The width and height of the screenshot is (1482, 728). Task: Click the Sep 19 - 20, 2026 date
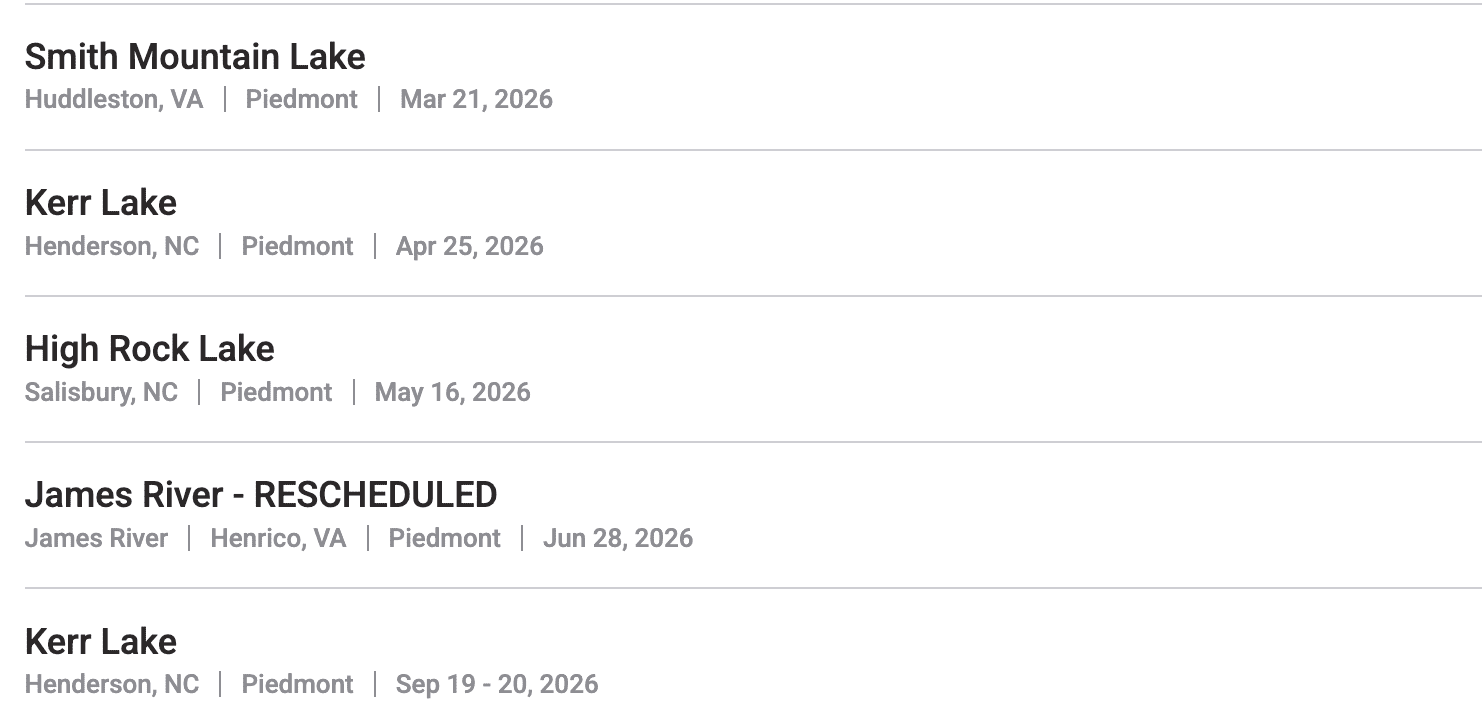(x=497, y=684)
